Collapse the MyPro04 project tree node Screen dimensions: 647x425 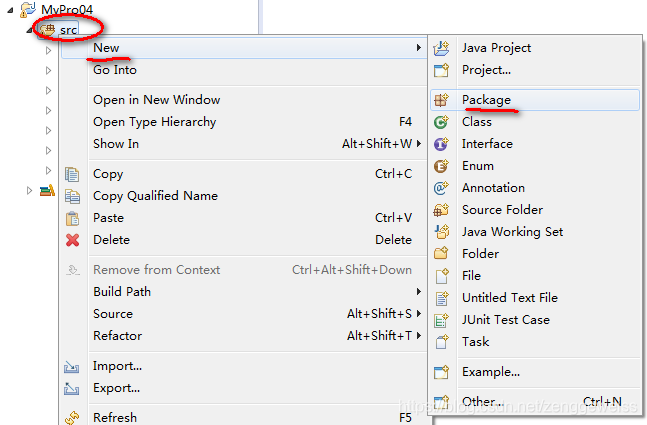point(10,10)
